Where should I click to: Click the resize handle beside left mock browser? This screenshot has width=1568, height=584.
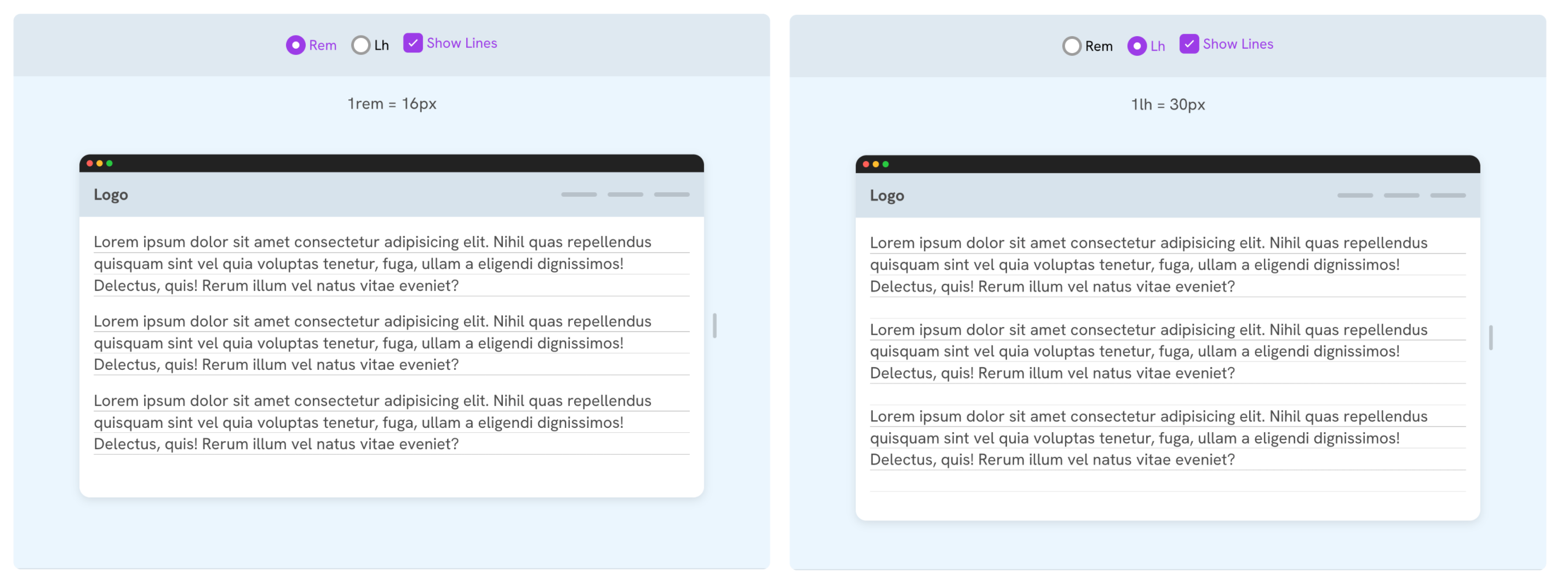[x=714, y=326]
